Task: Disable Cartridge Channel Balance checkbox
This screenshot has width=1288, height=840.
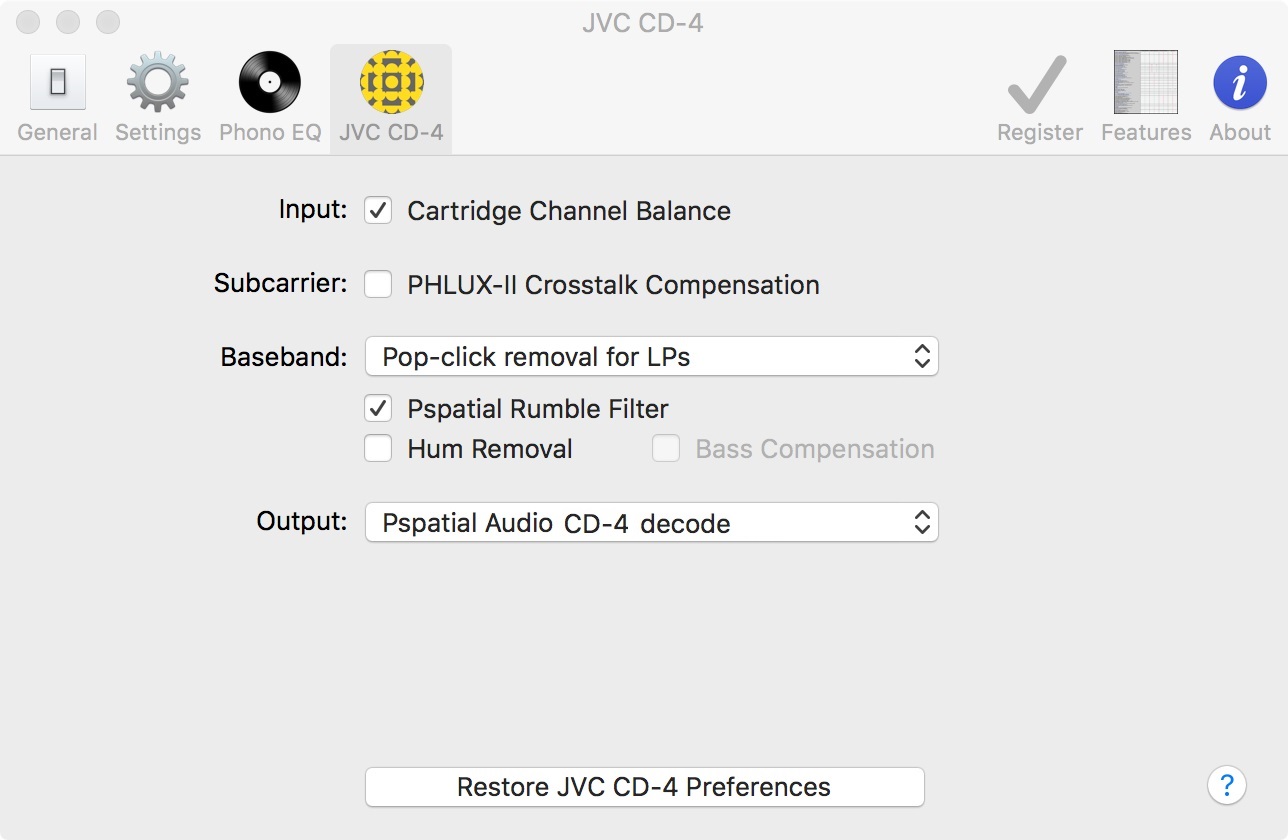Action: pyautogui.click(x=378, y=210)
